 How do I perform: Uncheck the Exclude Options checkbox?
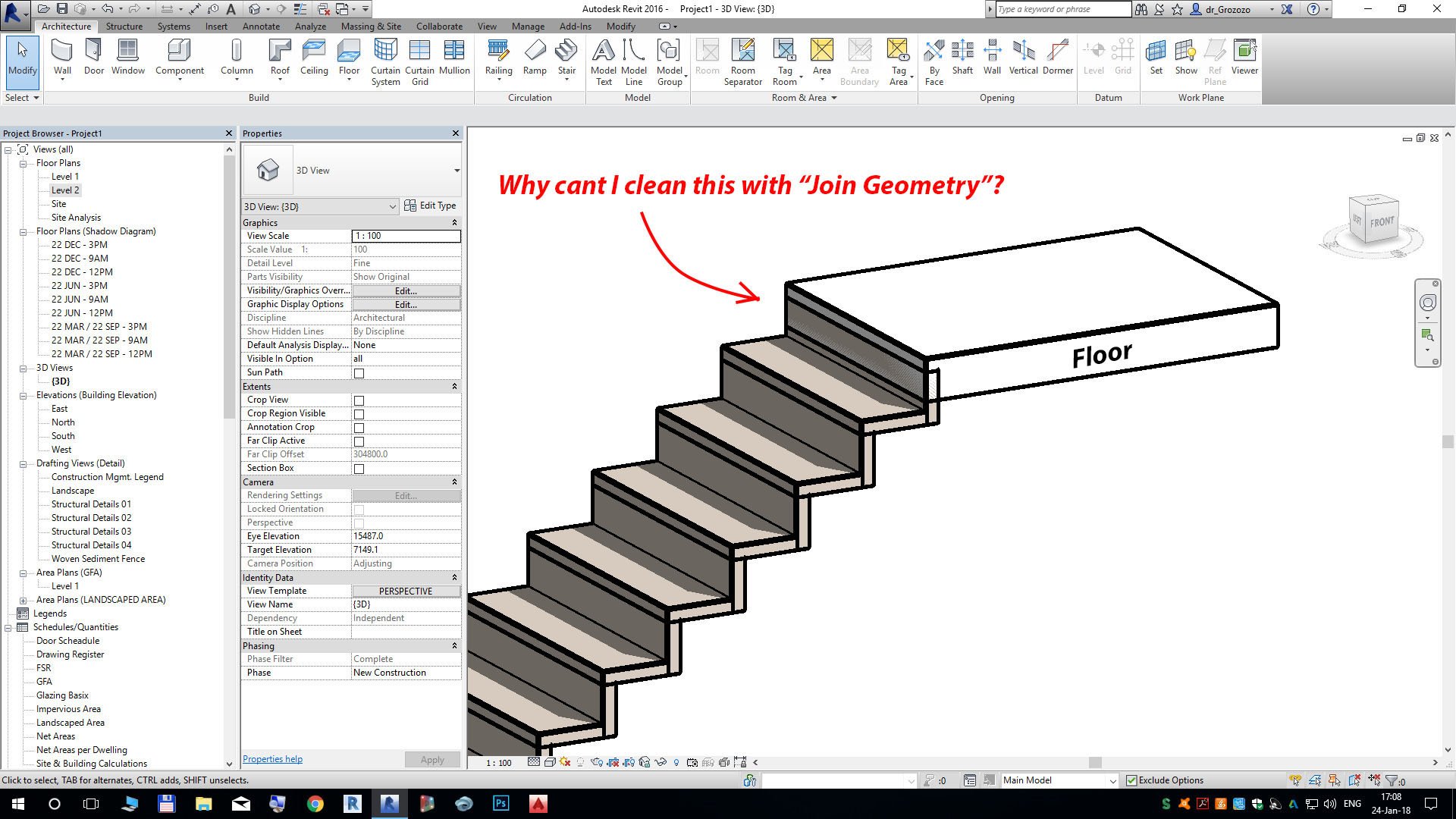[x=1131, y=780]
